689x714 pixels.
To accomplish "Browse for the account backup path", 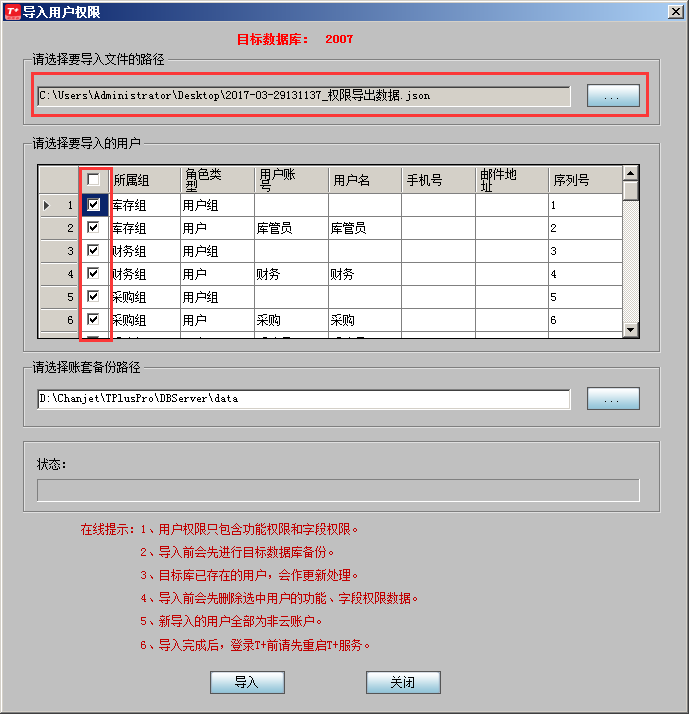I will pyautogui.click(x=613, y=398).
